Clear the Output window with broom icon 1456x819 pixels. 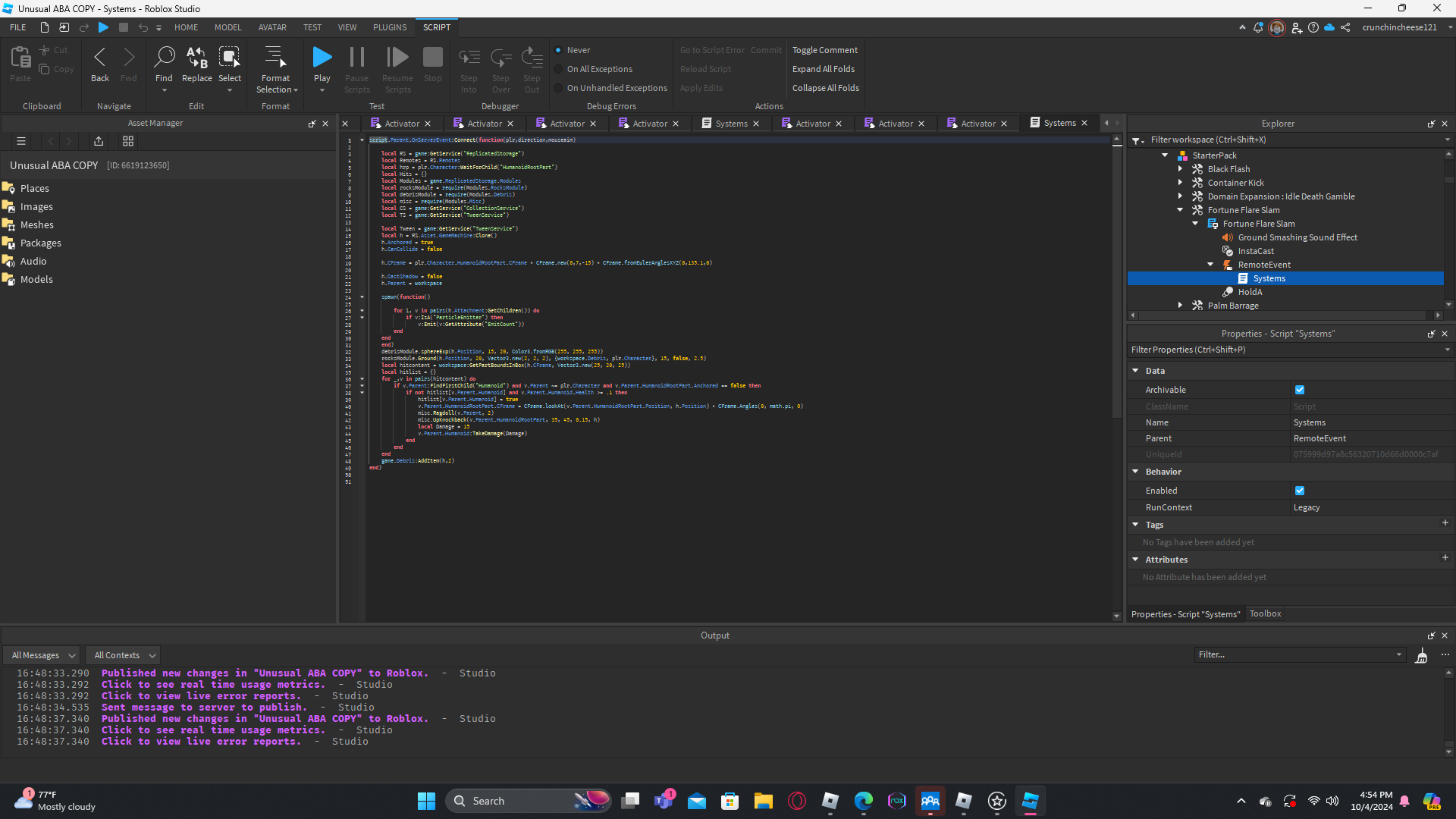1422,655
